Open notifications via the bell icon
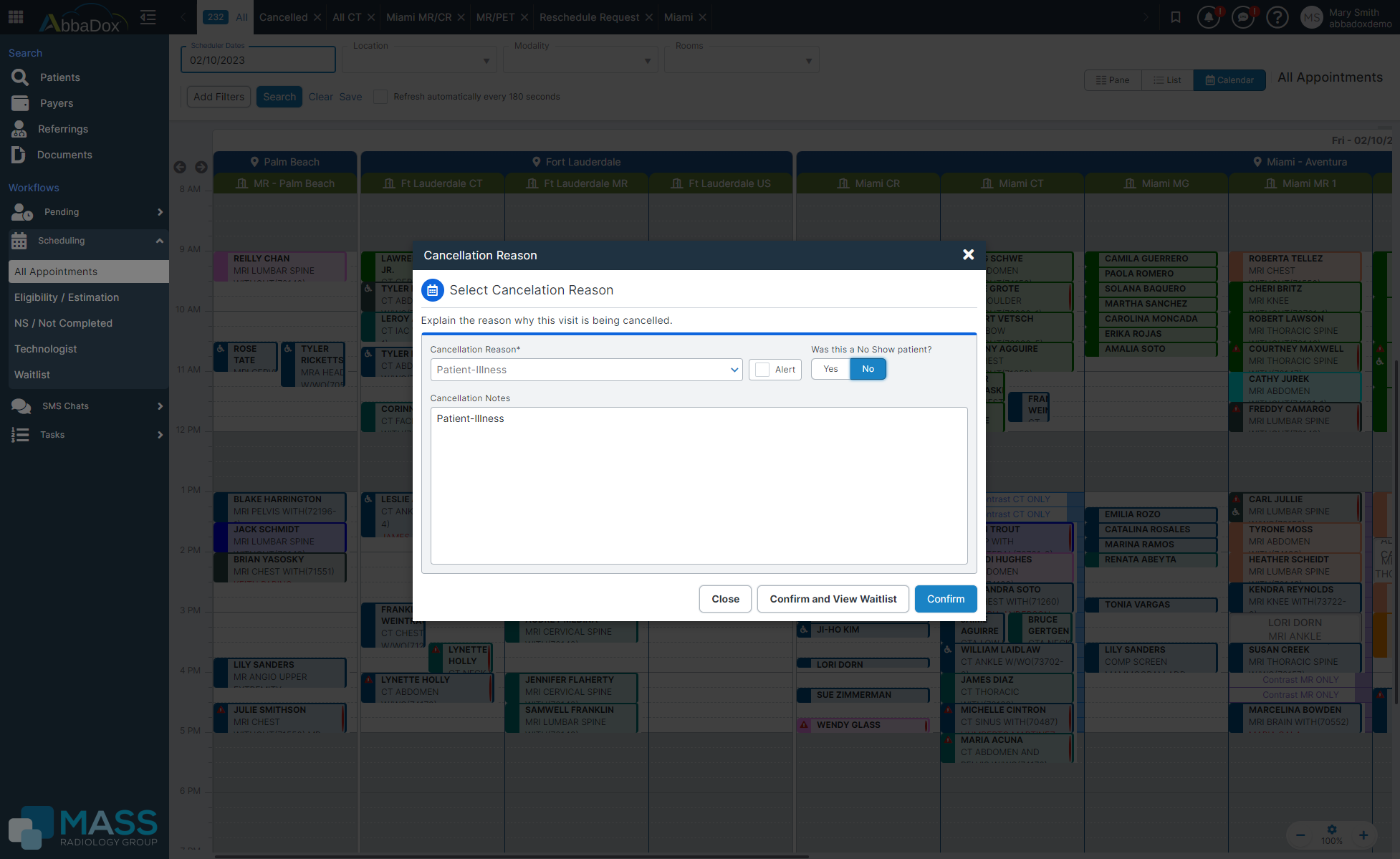 (1209, 16)
